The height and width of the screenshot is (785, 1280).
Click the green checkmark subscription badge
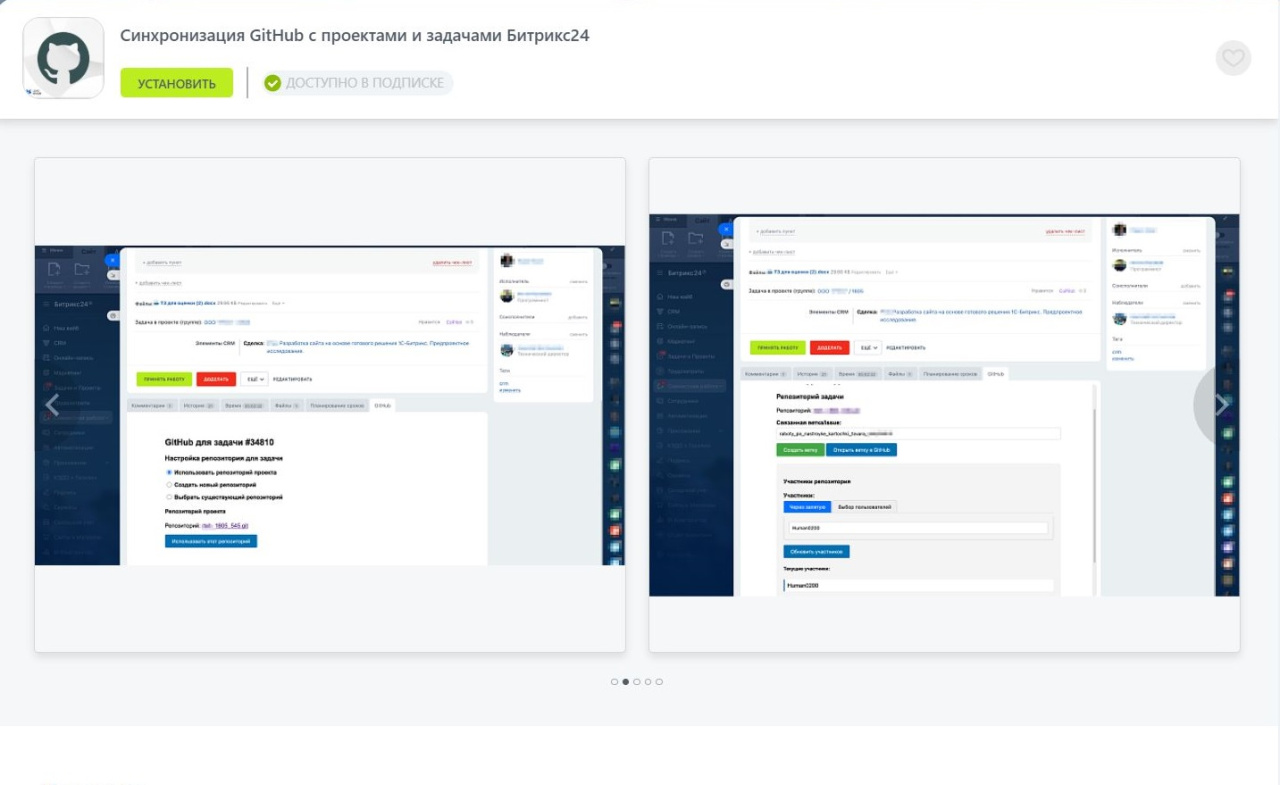tap(272, 83)
